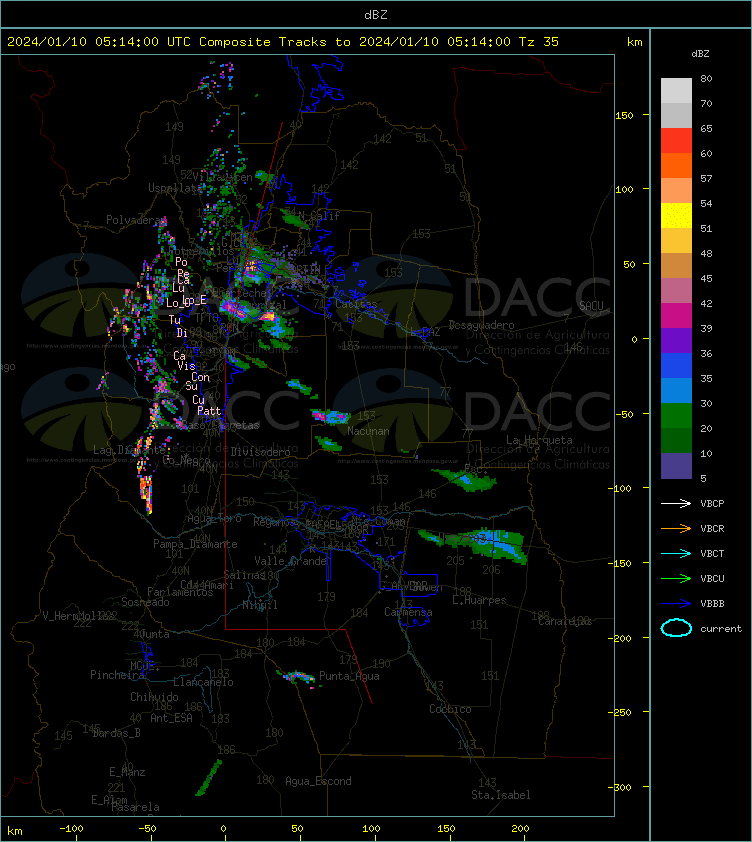
Task: Click the cyan VBCT arrow in legend
Action: 676,553
